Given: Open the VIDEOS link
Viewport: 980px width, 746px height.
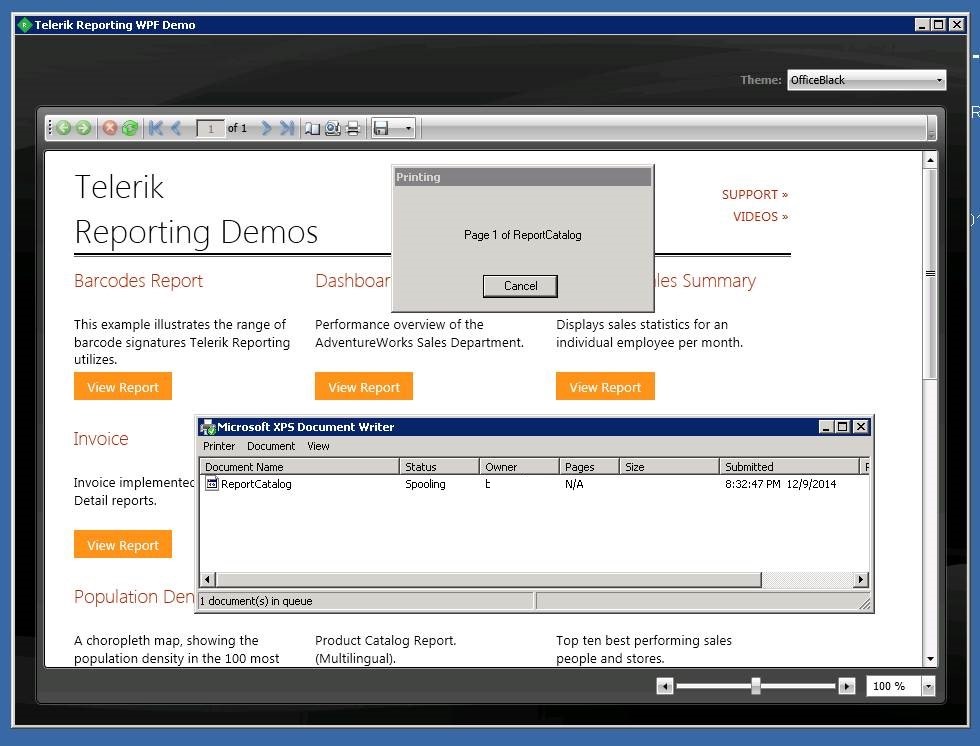Looking at the screenshot, I should tap(761, 216).
